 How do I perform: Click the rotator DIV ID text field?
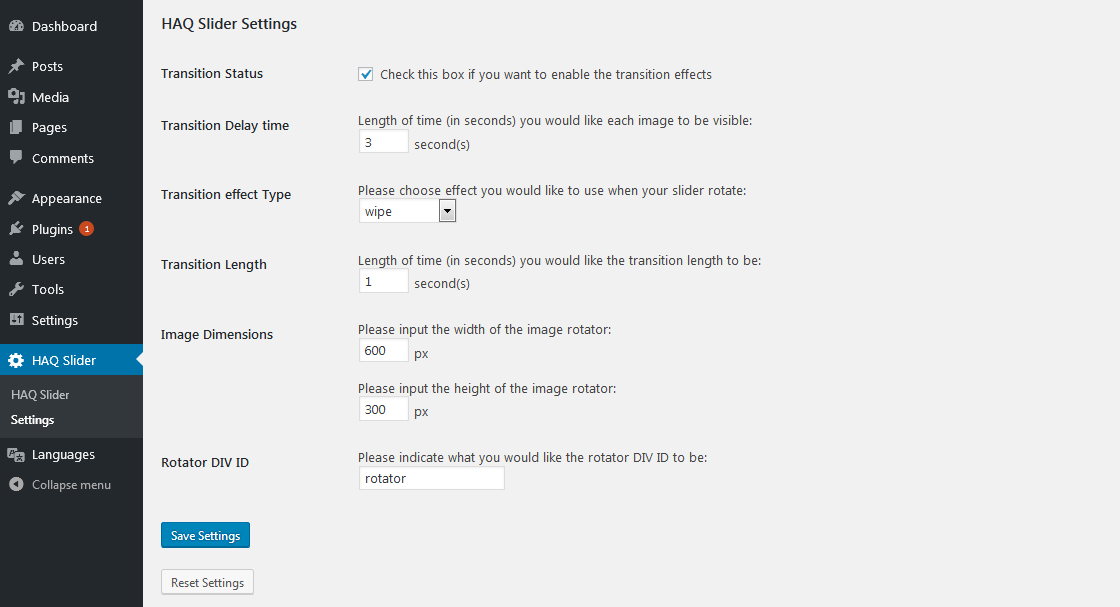click(431, 478)
